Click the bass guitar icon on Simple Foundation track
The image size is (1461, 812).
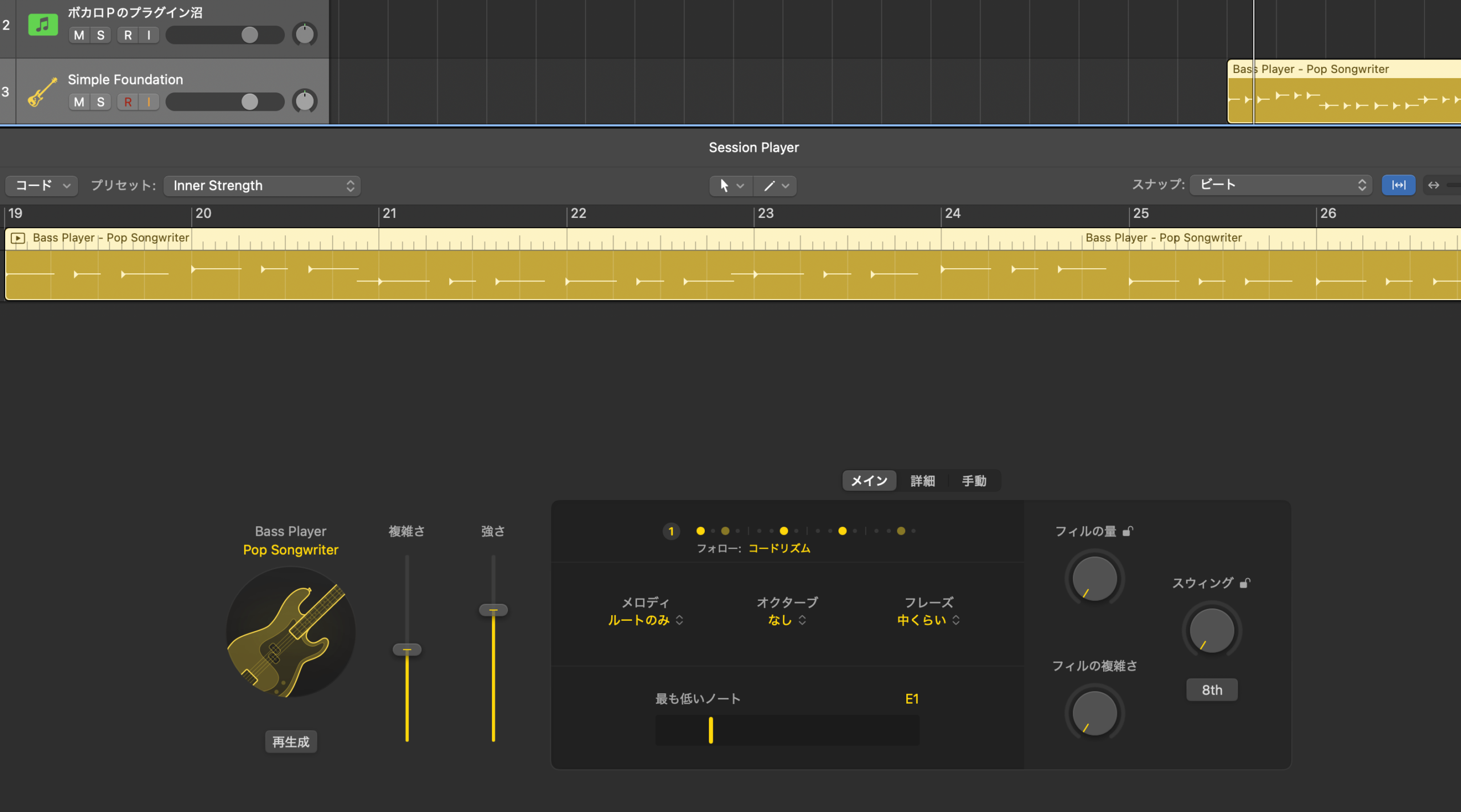(x=43, y=92)
